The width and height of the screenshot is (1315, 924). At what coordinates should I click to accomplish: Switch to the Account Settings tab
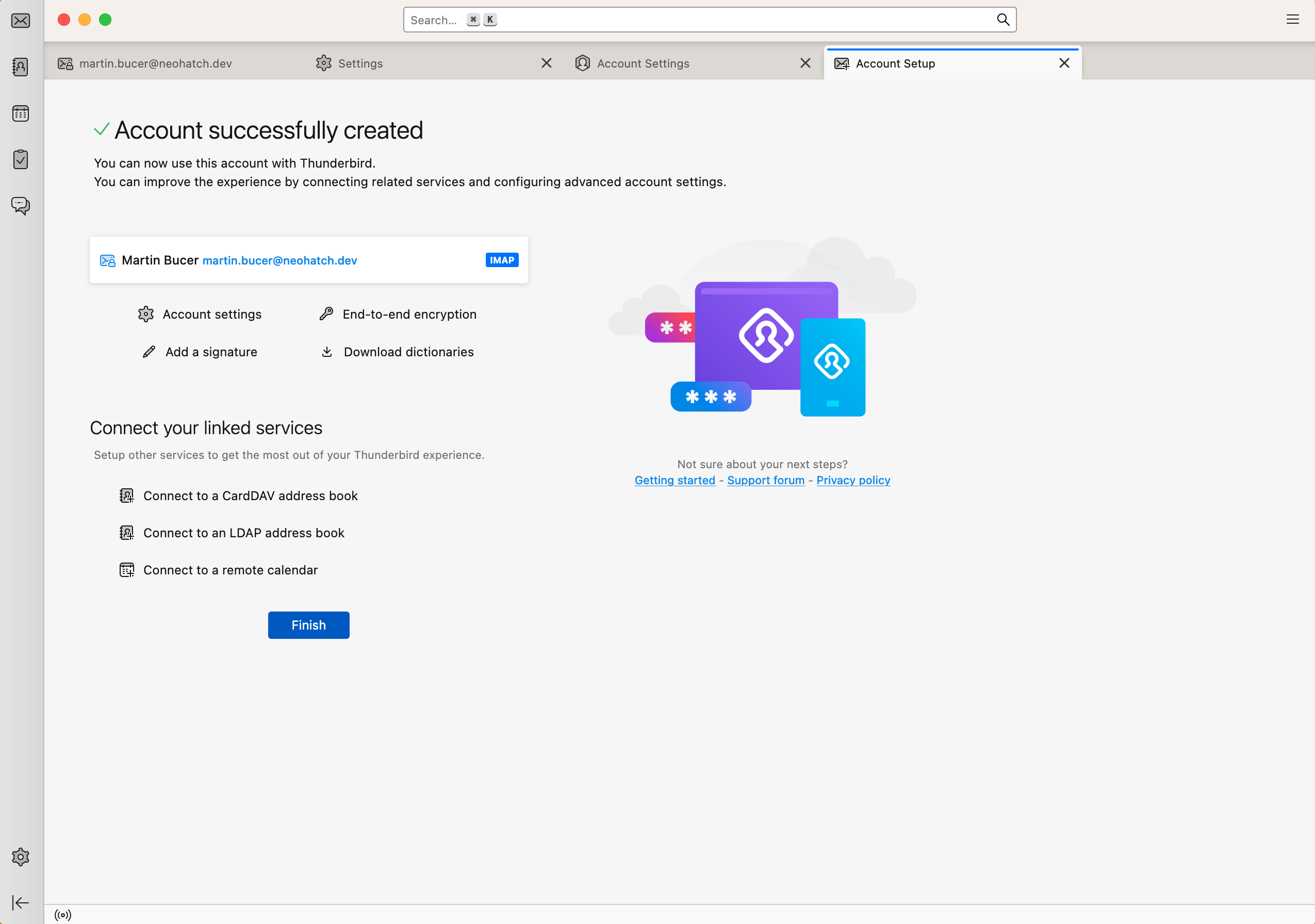694,63
